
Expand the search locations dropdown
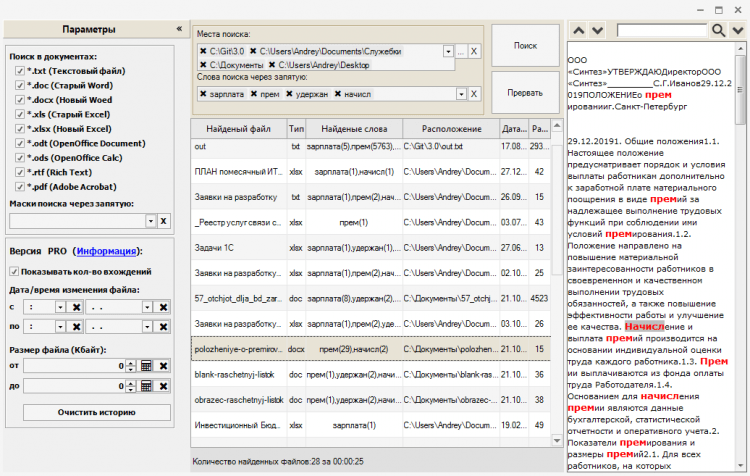click(447, 51)
